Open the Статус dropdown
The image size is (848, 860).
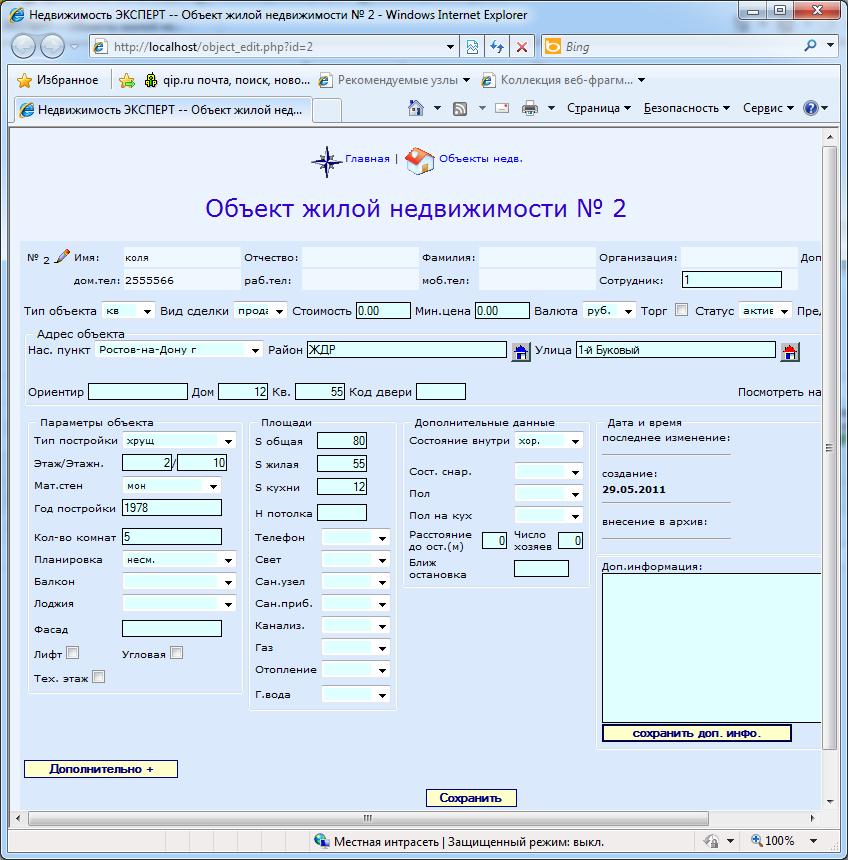click(x=765, y=311)
